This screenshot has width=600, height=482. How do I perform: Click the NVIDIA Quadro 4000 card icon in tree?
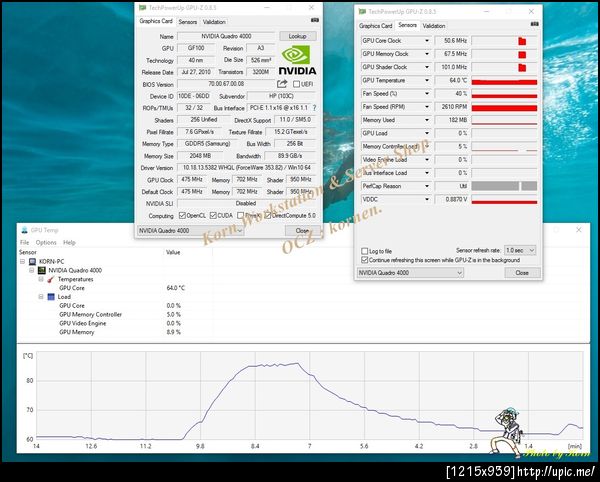pyautogui.click(x=42, y=270)
